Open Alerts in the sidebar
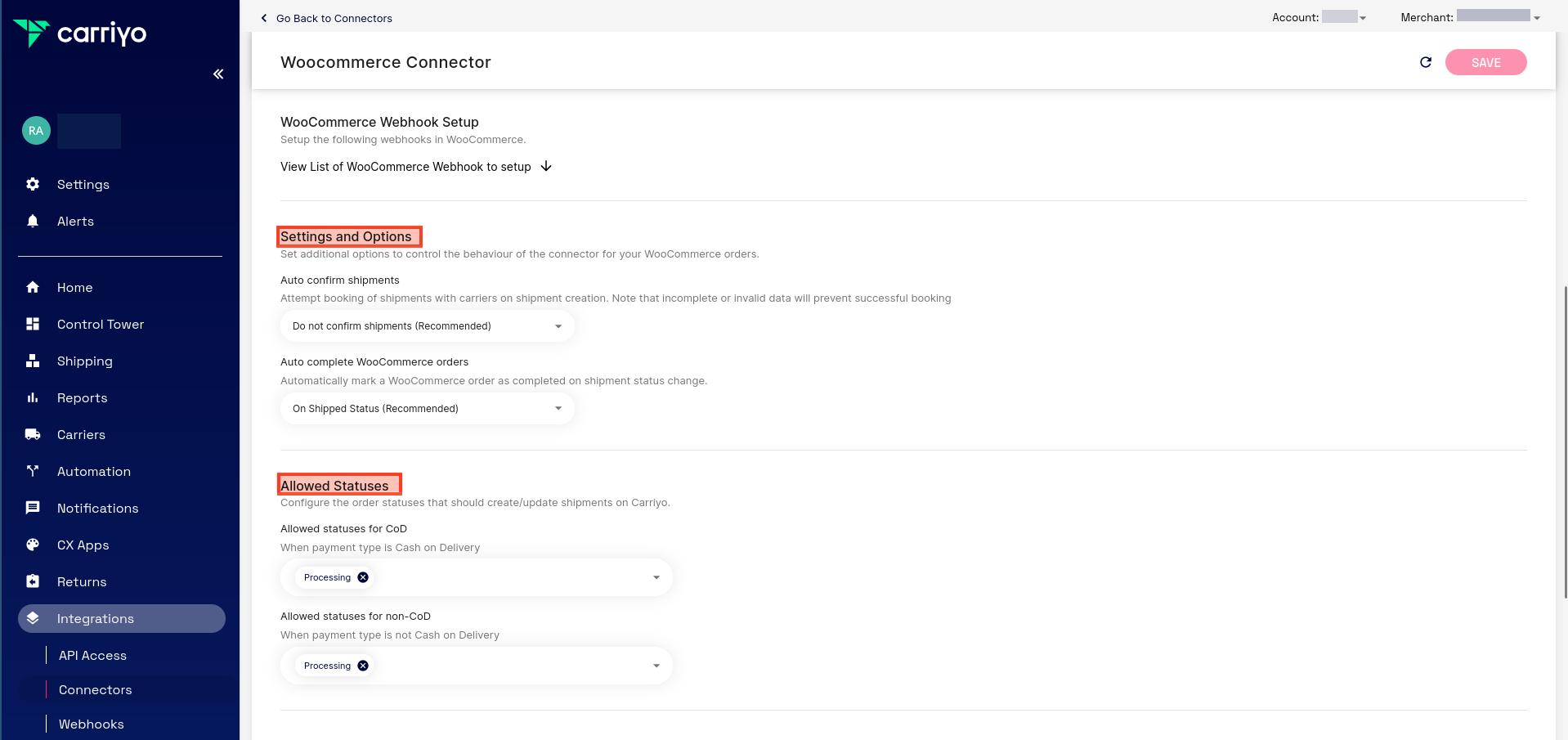Image resolution: width=1568 pixels, height=740 pixels. point(75,222)
